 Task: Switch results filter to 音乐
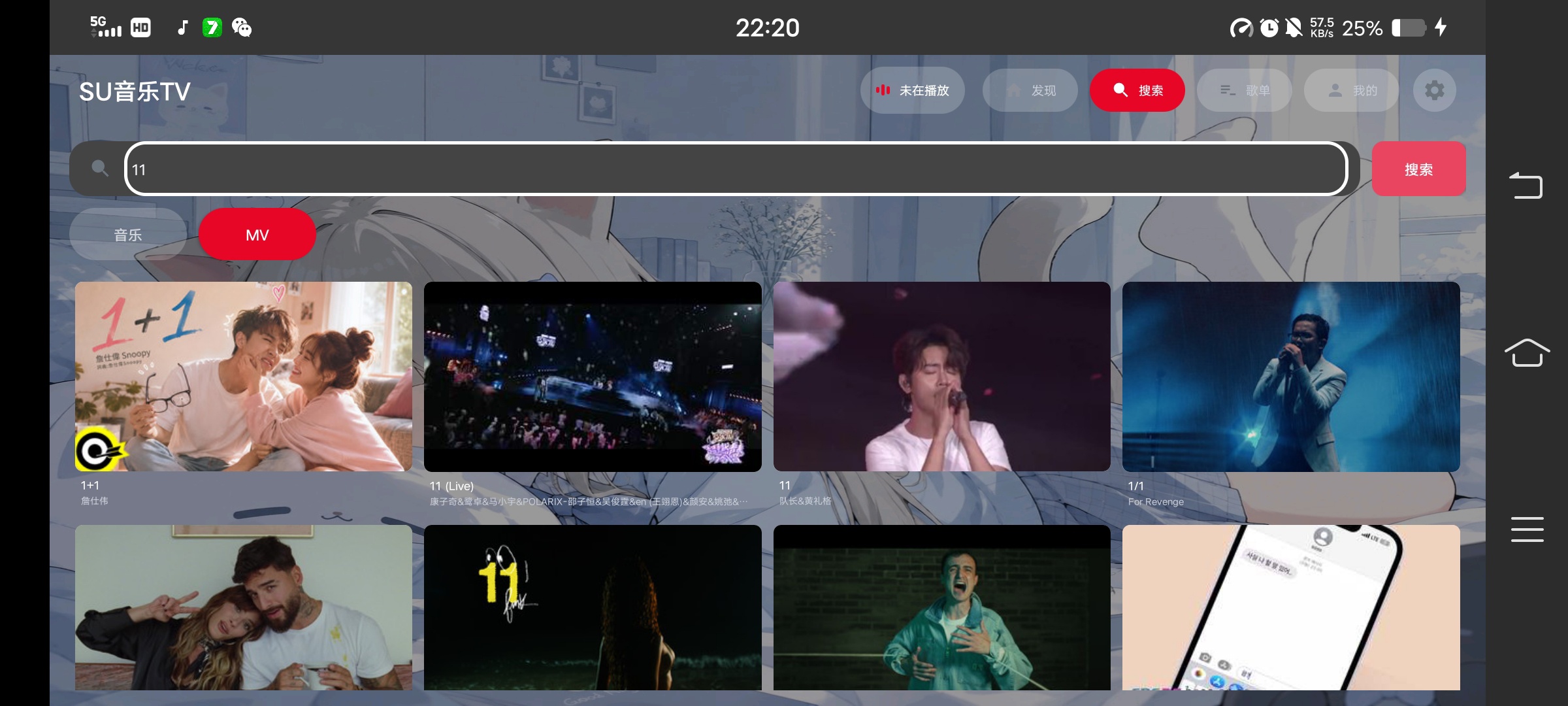pos(128,235)
